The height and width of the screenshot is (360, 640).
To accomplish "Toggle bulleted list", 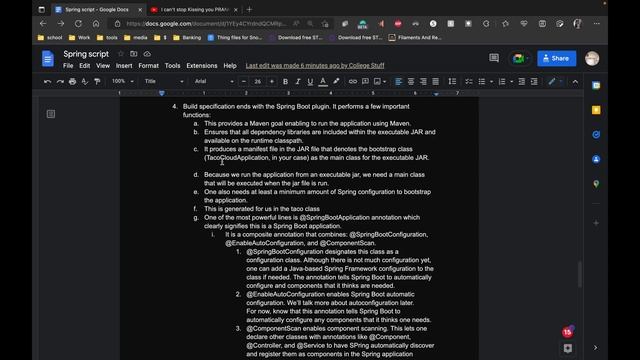I will pyautogui.click(x=482, y=82).
